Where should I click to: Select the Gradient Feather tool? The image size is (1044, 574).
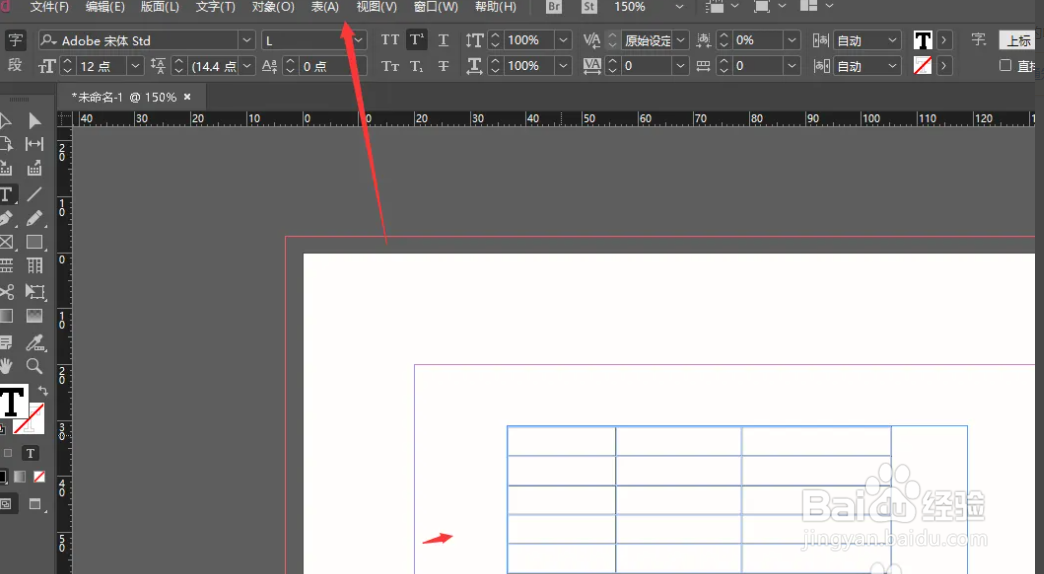(x=35, y=316)
